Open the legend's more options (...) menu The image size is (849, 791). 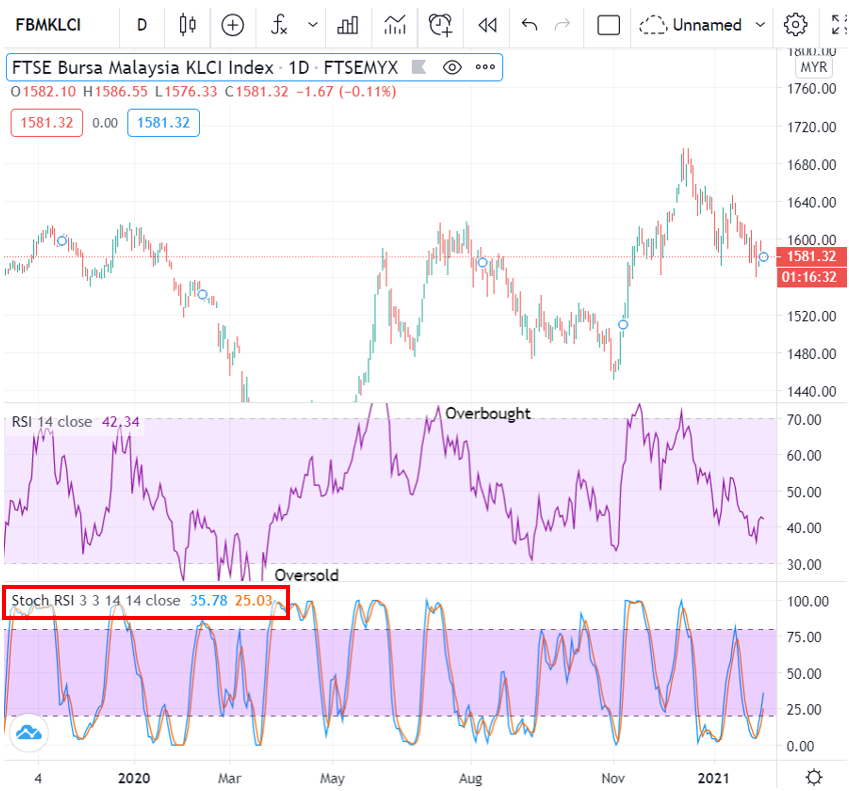pyautogui.click(x=485, y=67)
